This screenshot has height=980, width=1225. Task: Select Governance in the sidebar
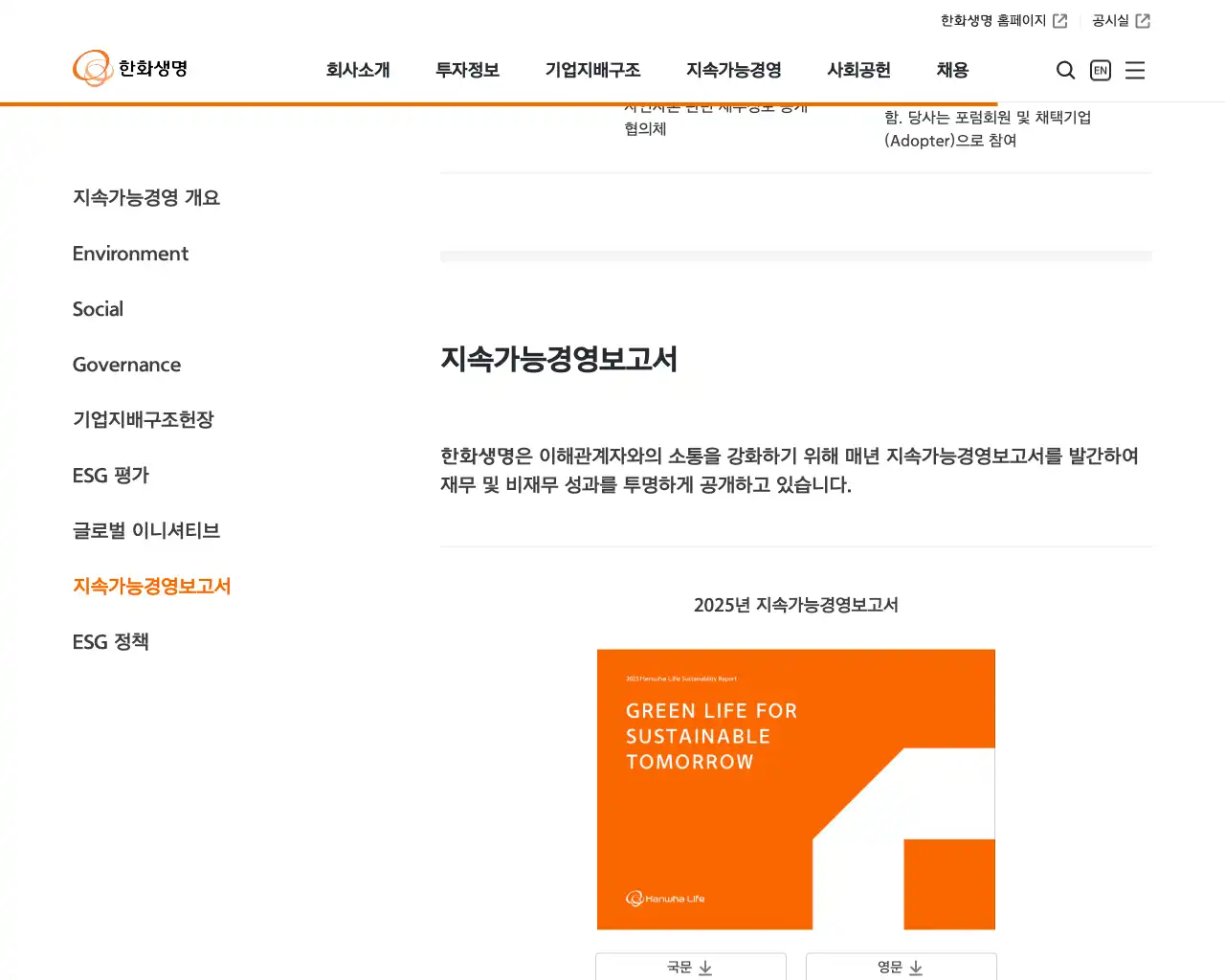point(126,364)
